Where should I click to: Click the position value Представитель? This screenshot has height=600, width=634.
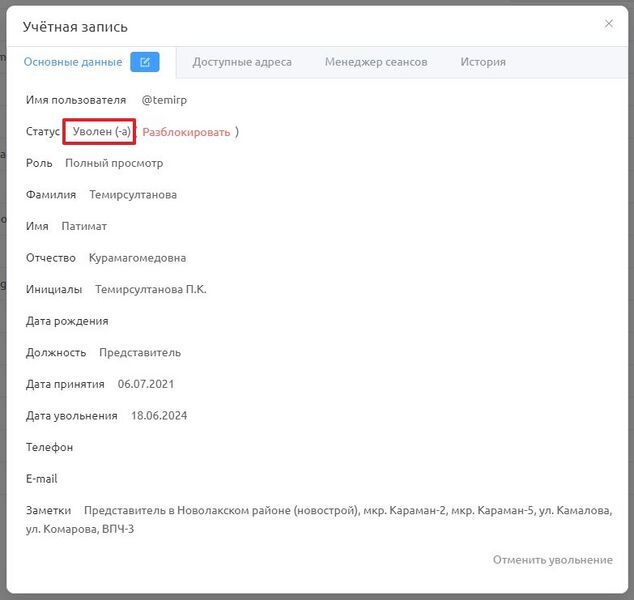(140, 353)
